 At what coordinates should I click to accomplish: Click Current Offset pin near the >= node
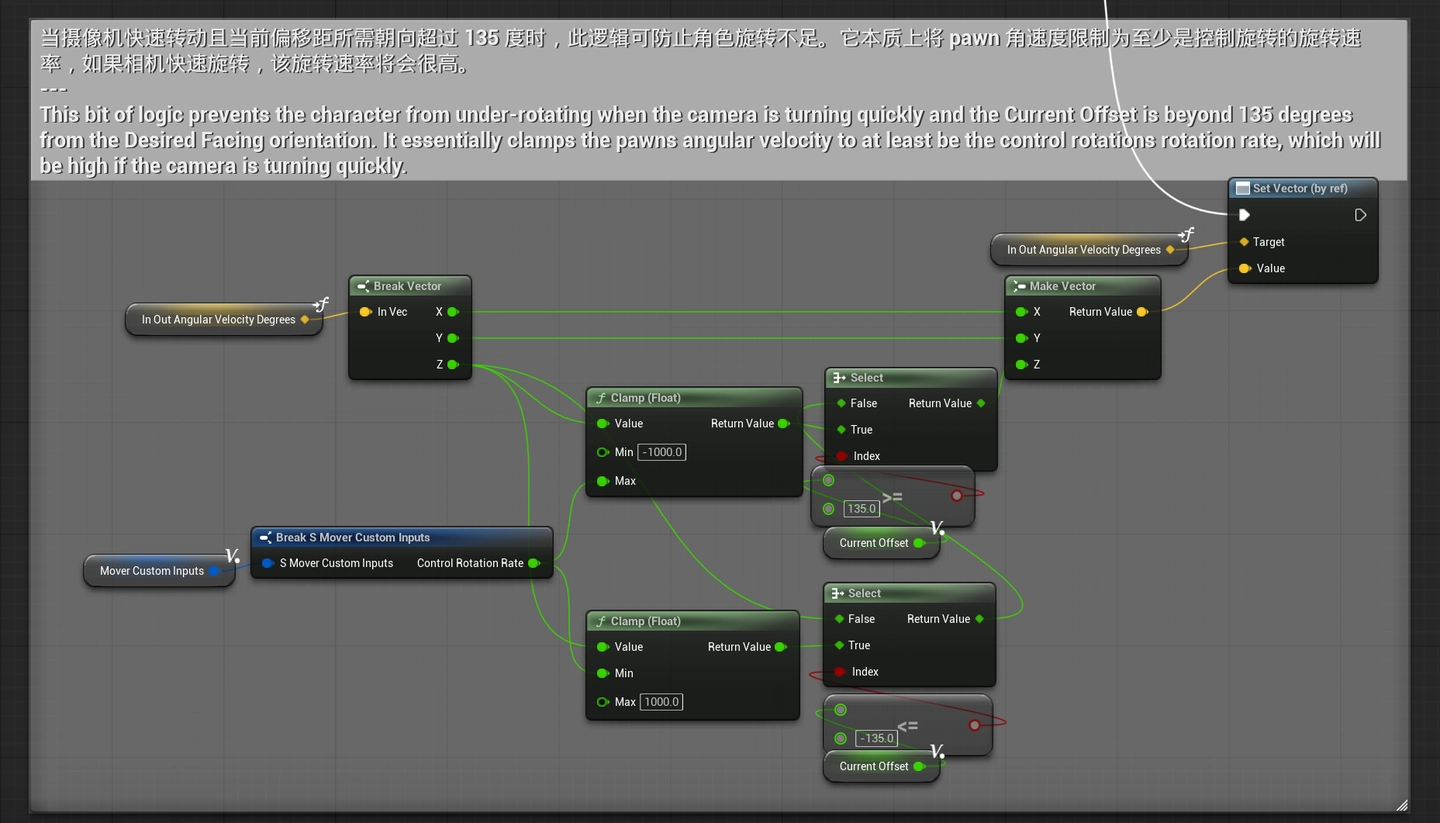coord(919,543)
